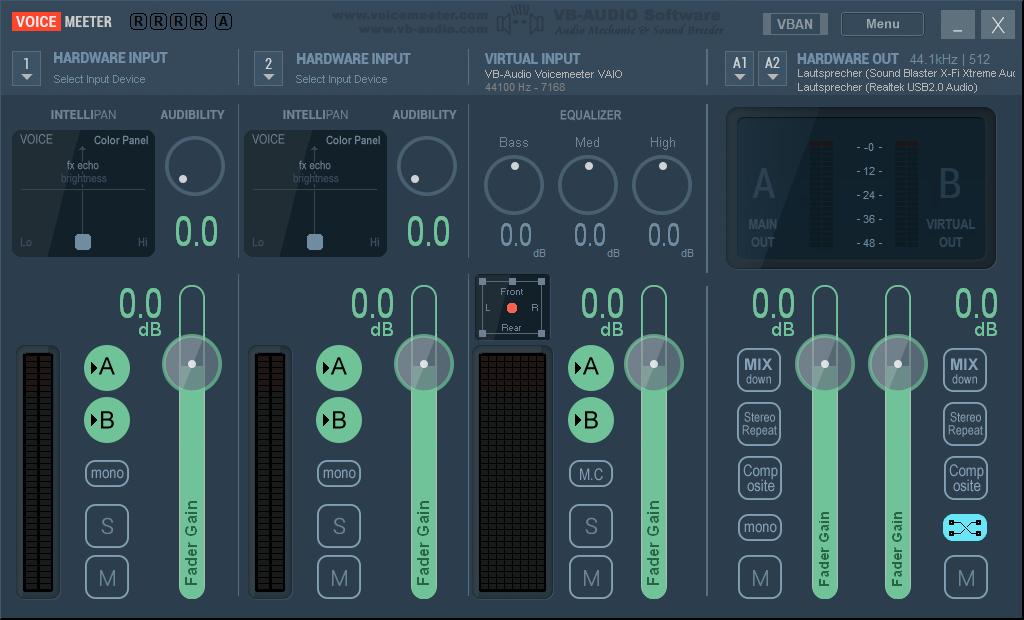Open Hardware Input 2 device selector
This screenshot has height=620, width=1024.
268,68
